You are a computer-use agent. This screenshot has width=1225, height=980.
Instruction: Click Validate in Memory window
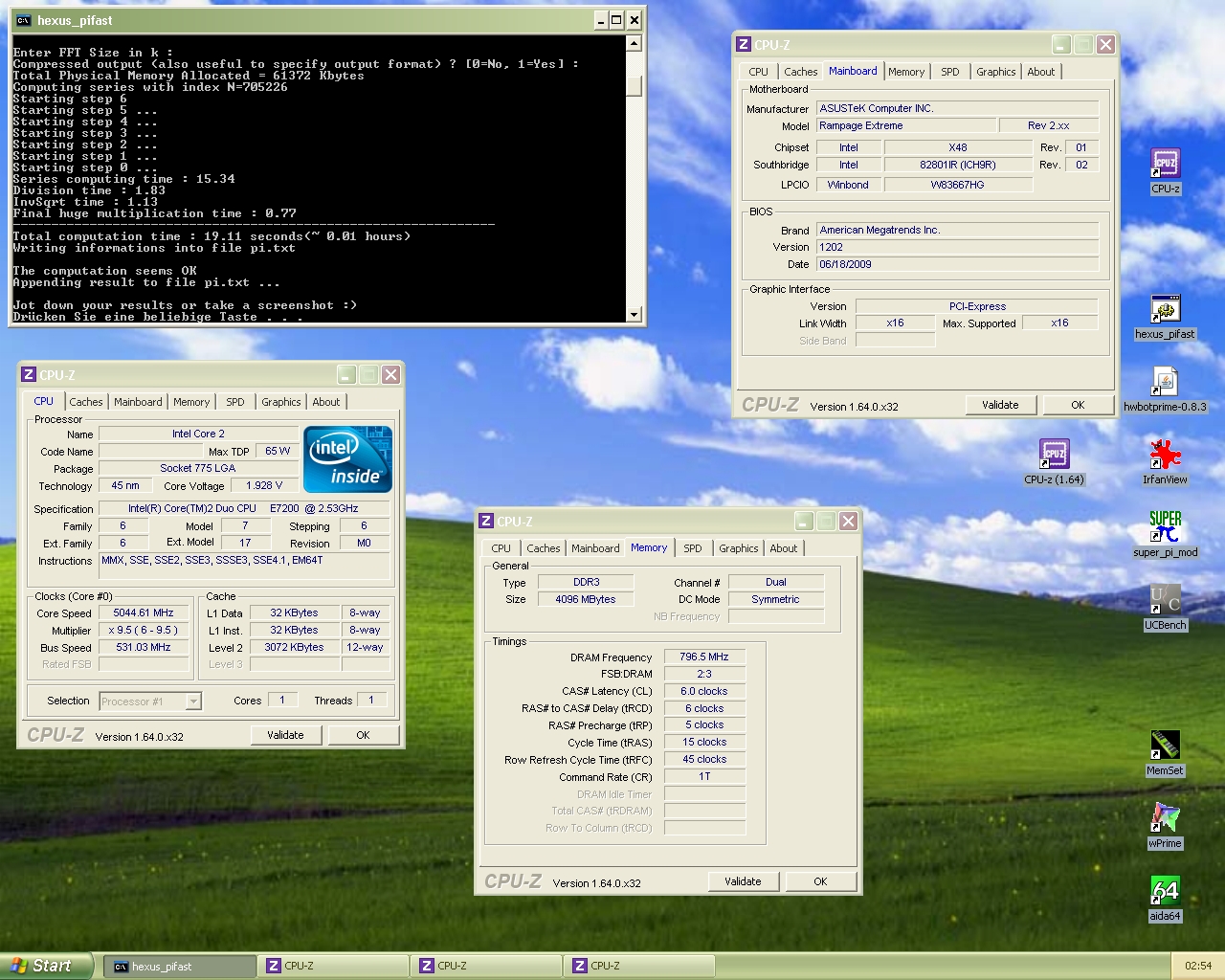pos(743,881)
